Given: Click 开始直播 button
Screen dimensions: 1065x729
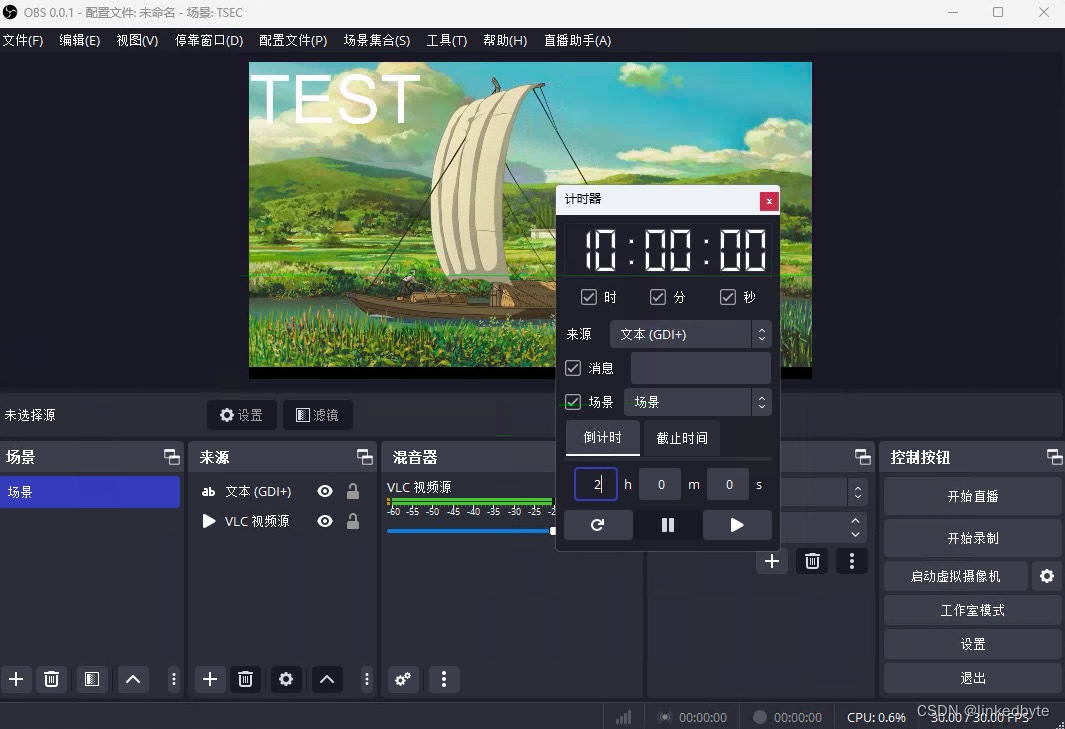Looking at the screenshot, I should pyautogui.click(x=973, y=496).
